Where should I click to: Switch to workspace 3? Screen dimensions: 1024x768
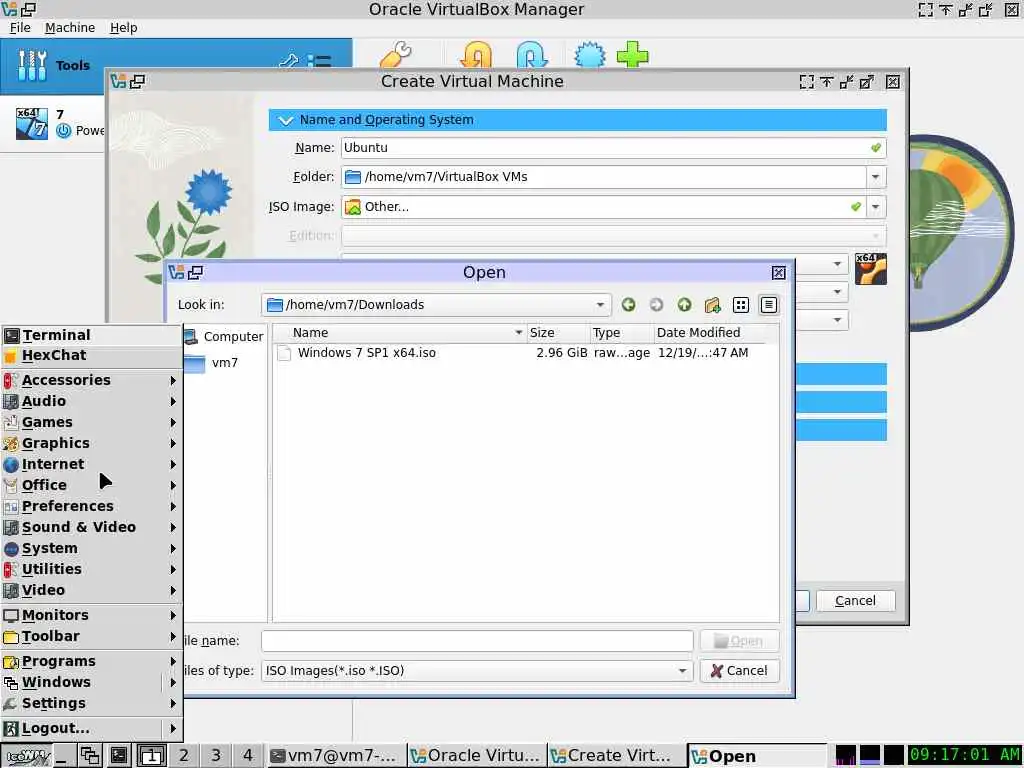(x=216, y=756)
